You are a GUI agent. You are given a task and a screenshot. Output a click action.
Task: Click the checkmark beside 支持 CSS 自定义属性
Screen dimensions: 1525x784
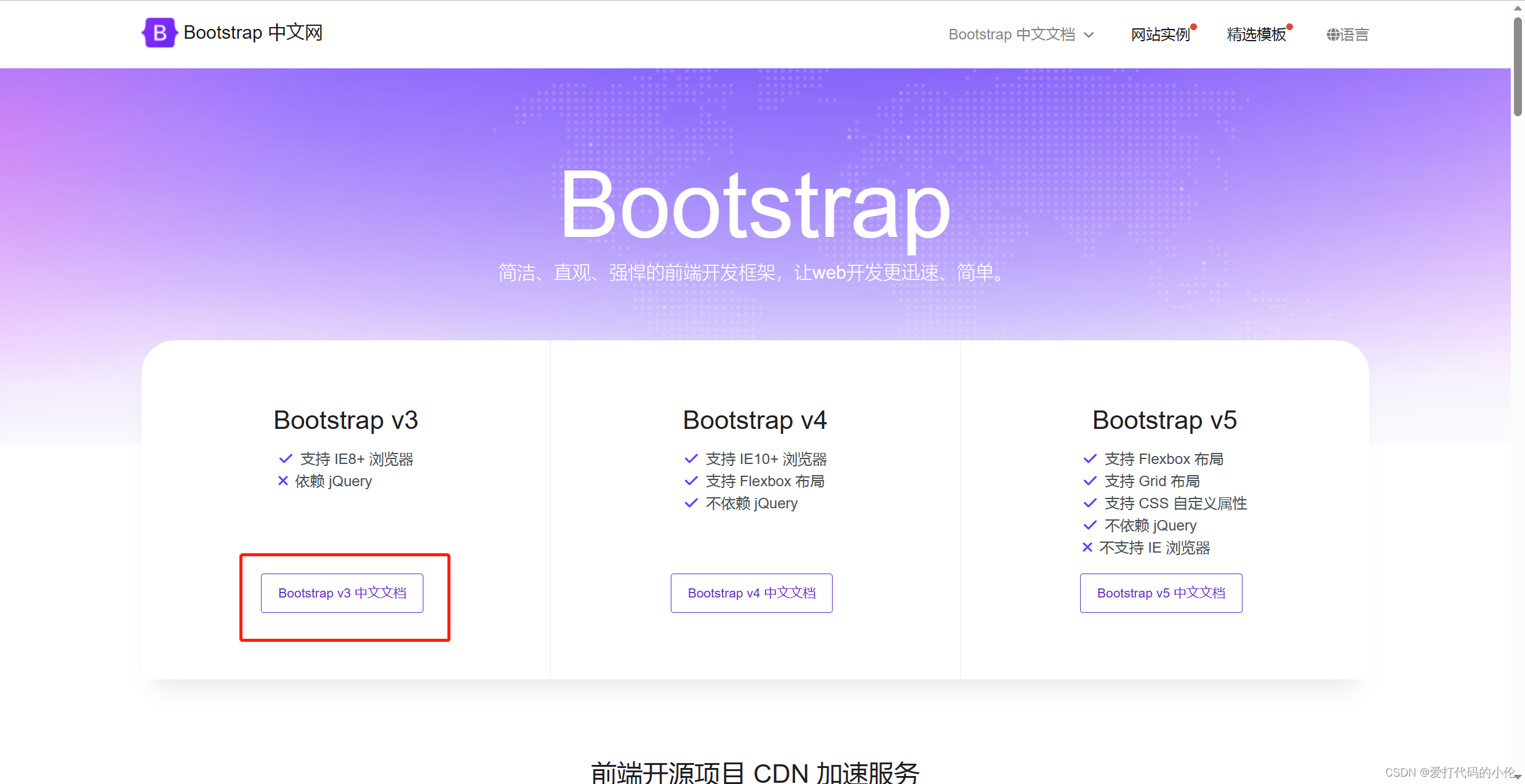pyautogui.click(x=1090, y=503)
